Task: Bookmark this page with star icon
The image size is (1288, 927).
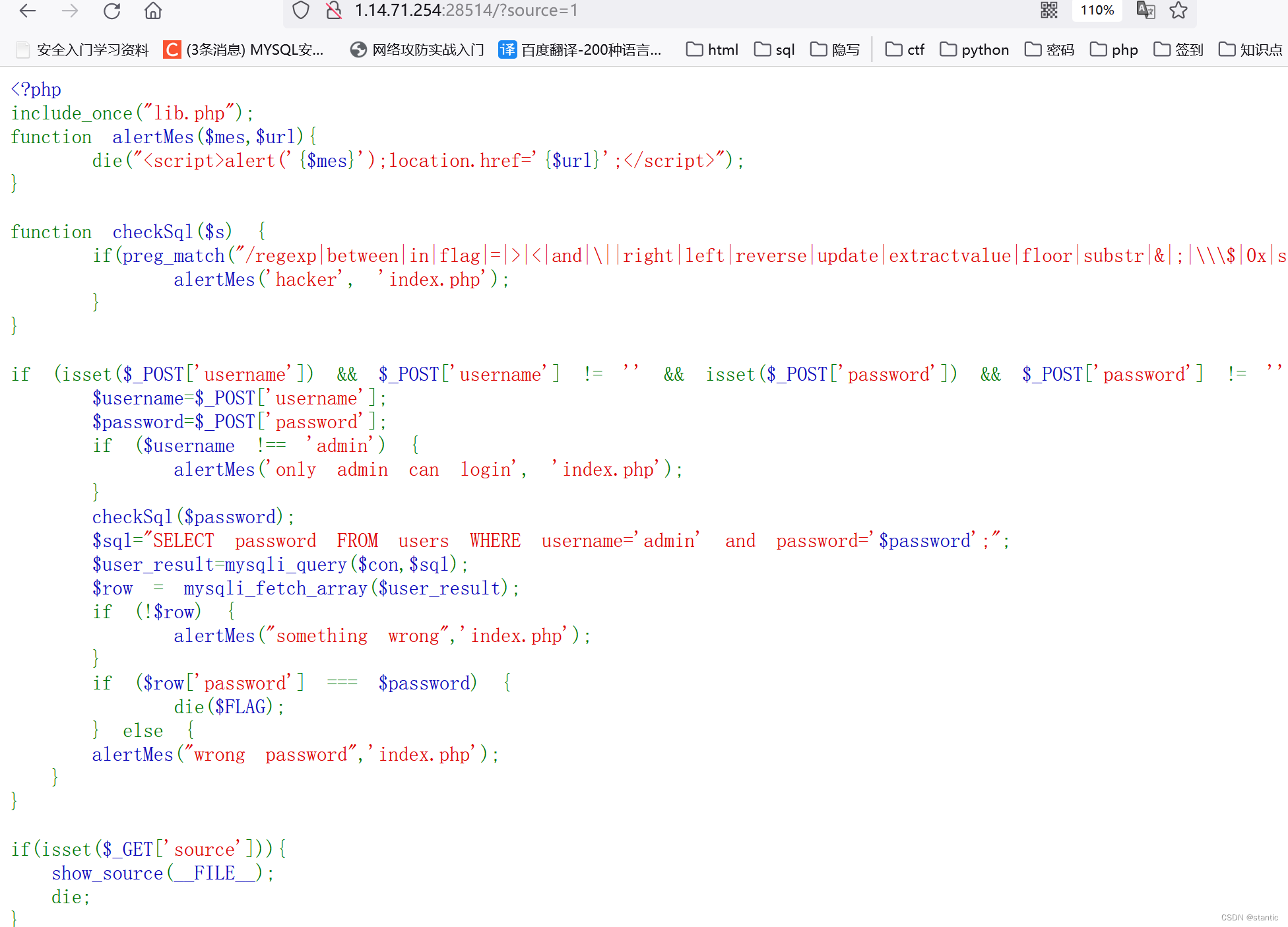Action: (1178, 11)
